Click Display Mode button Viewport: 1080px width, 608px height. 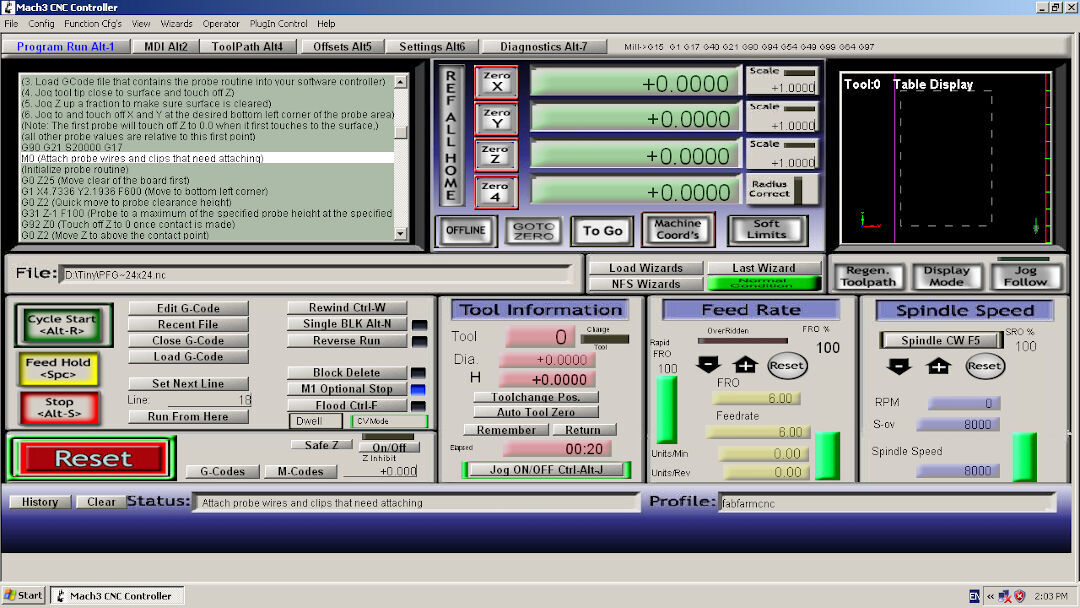coord(946,276)
